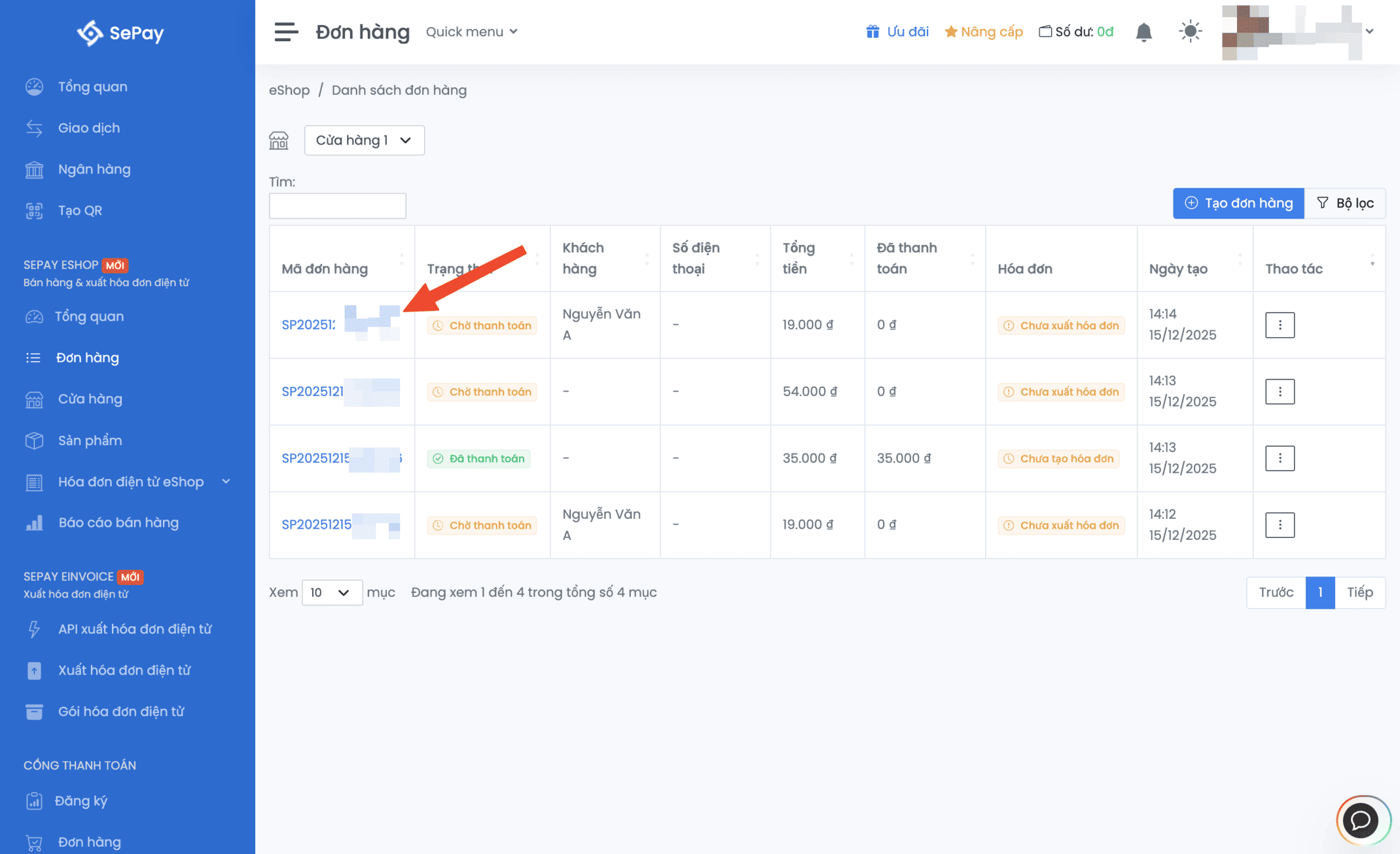The width and height of the screenshot is (1400, 854).
Task: Open Giao dịch in sidebar menu
Action: point(88,128)
